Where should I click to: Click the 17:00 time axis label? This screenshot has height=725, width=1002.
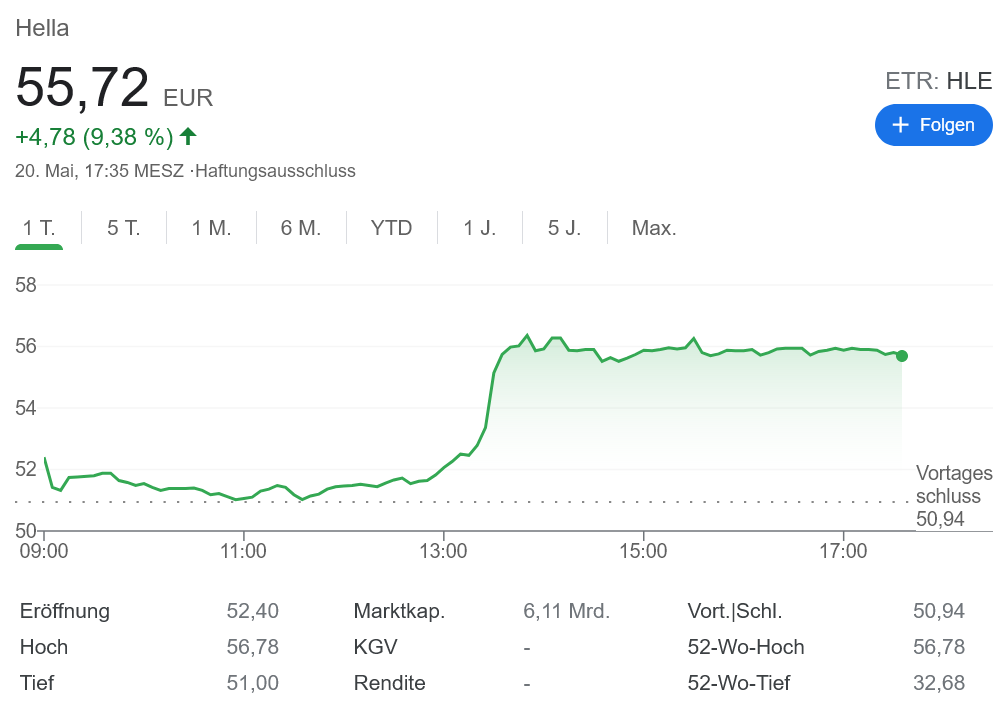pos(844,551)
